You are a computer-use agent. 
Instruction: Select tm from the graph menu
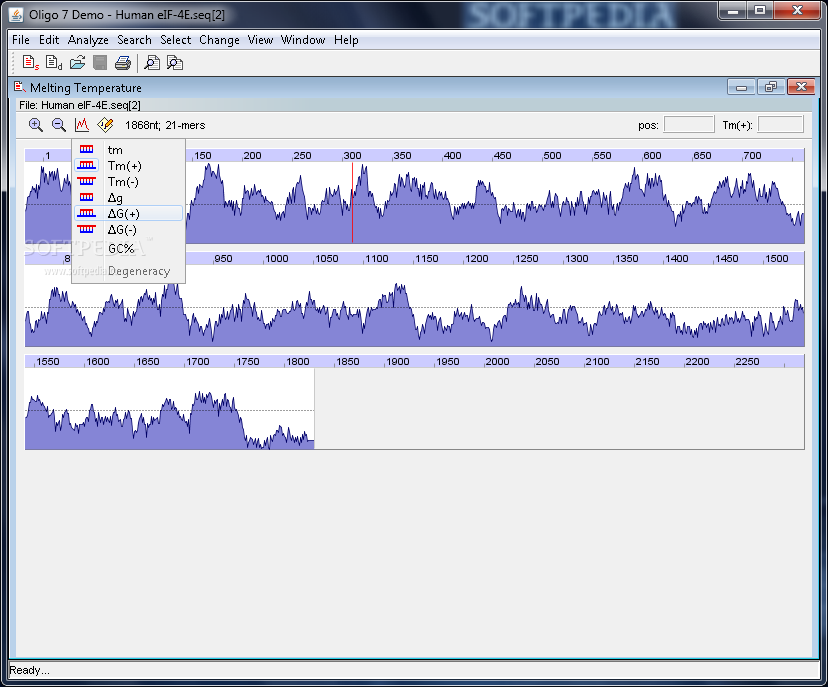tap(129, 150)
